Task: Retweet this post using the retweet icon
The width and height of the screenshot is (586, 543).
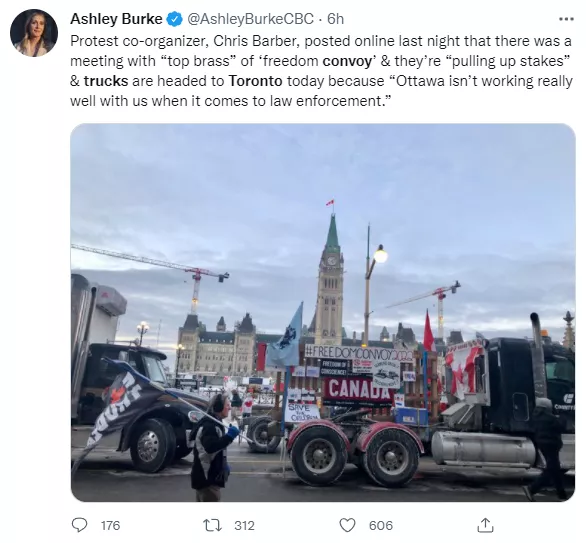Action: [x=212, y=525]
